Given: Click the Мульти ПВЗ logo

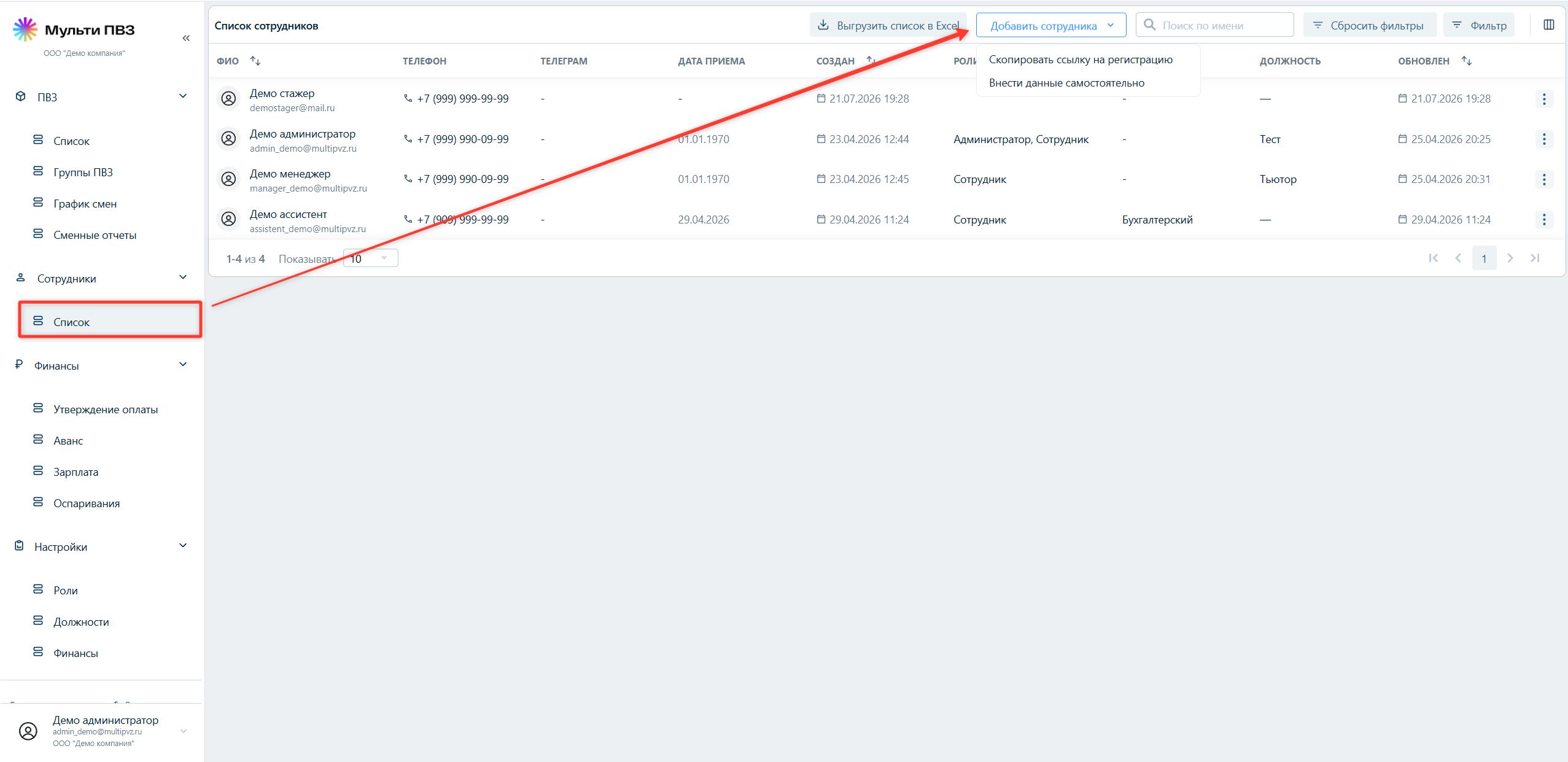Looking at the screenshot, I should [x=74, y=29].
